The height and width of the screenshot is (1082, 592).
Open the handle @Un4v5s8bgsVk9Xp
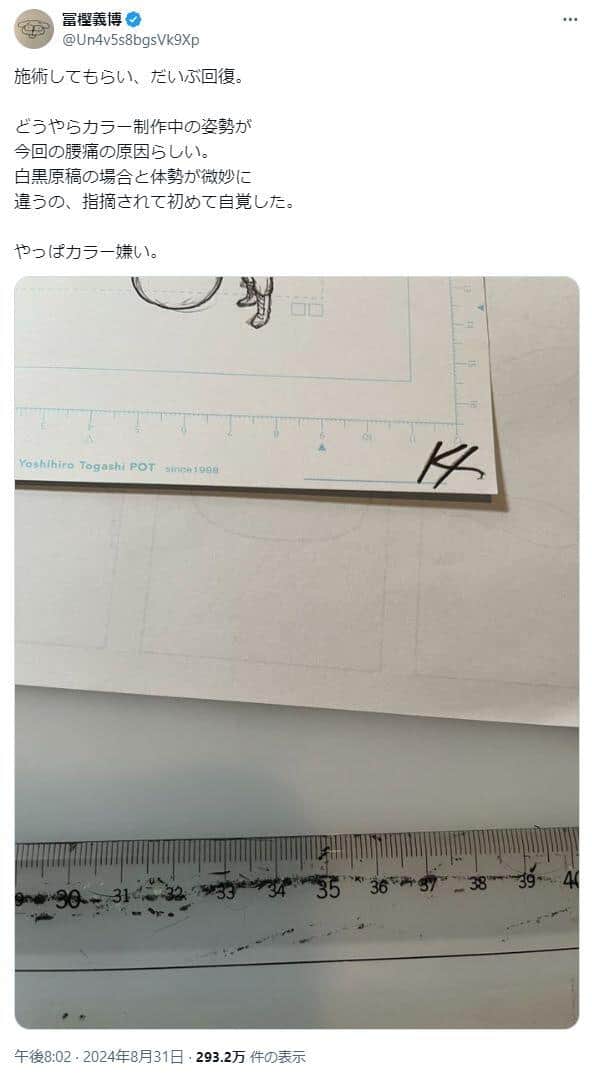(131, 40)
